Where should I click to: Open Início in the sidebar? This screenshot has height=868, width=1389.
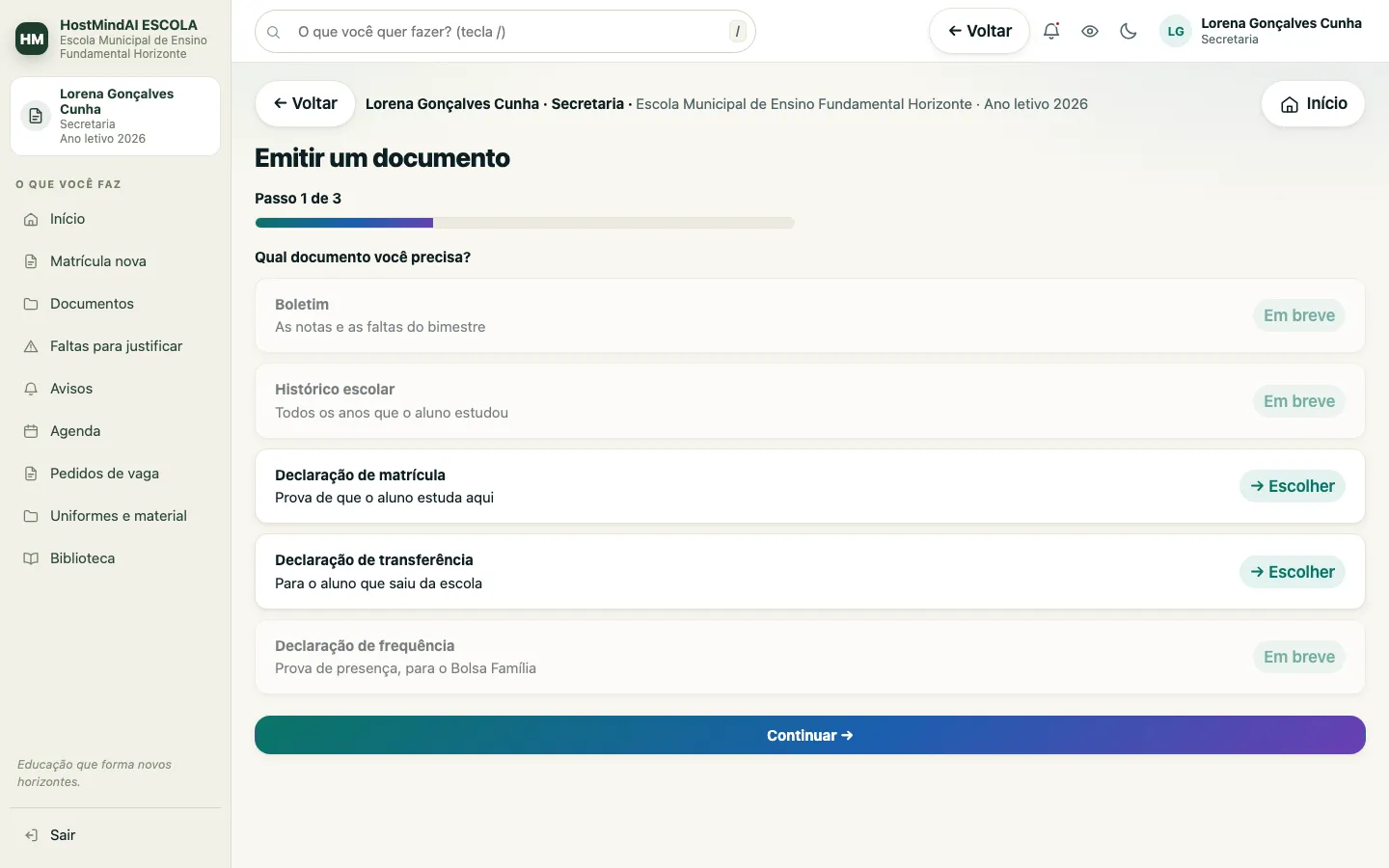coord(116,219)
